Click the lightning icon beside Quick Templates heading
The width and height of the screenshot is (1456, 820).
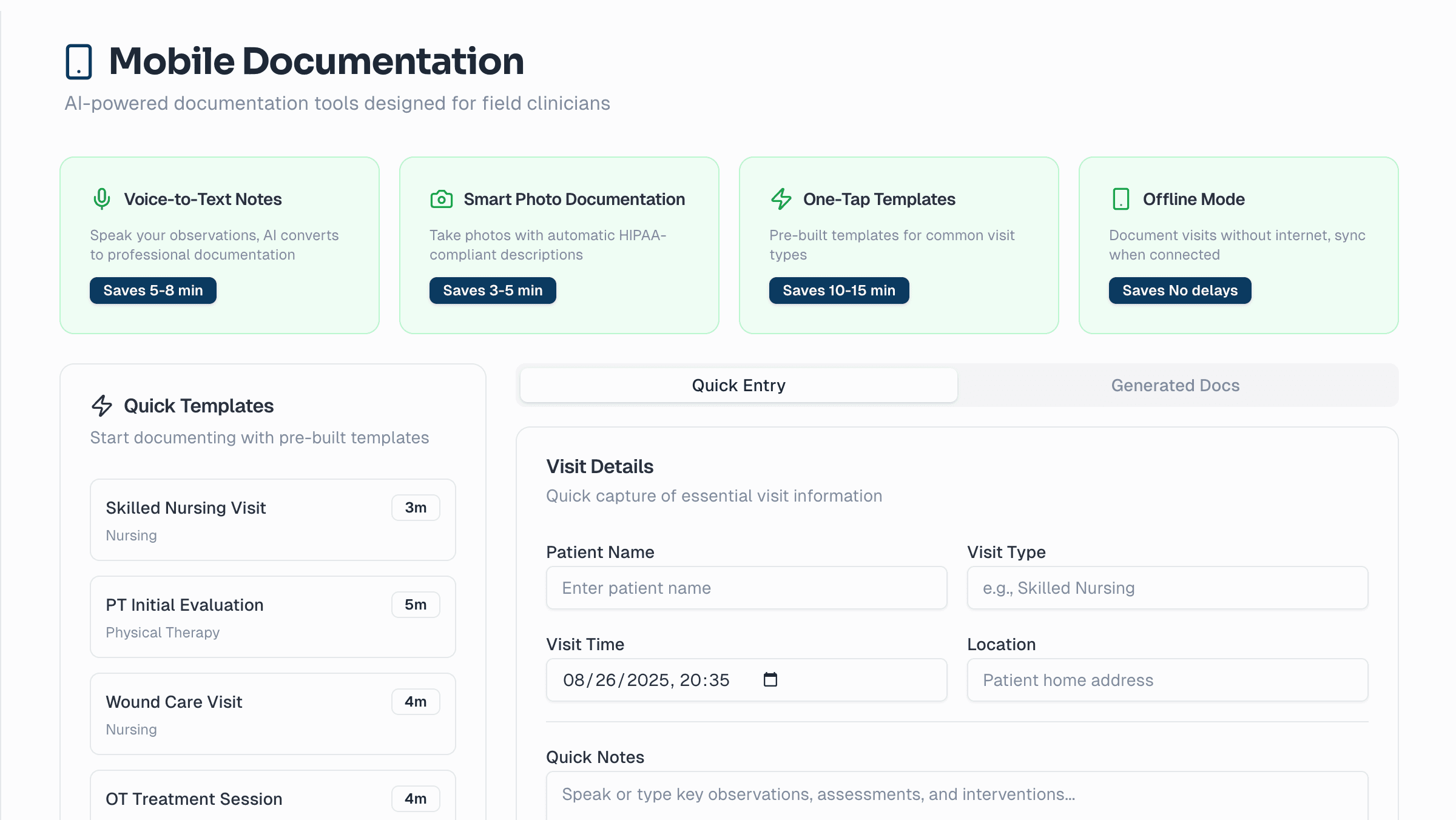(102, 405)
